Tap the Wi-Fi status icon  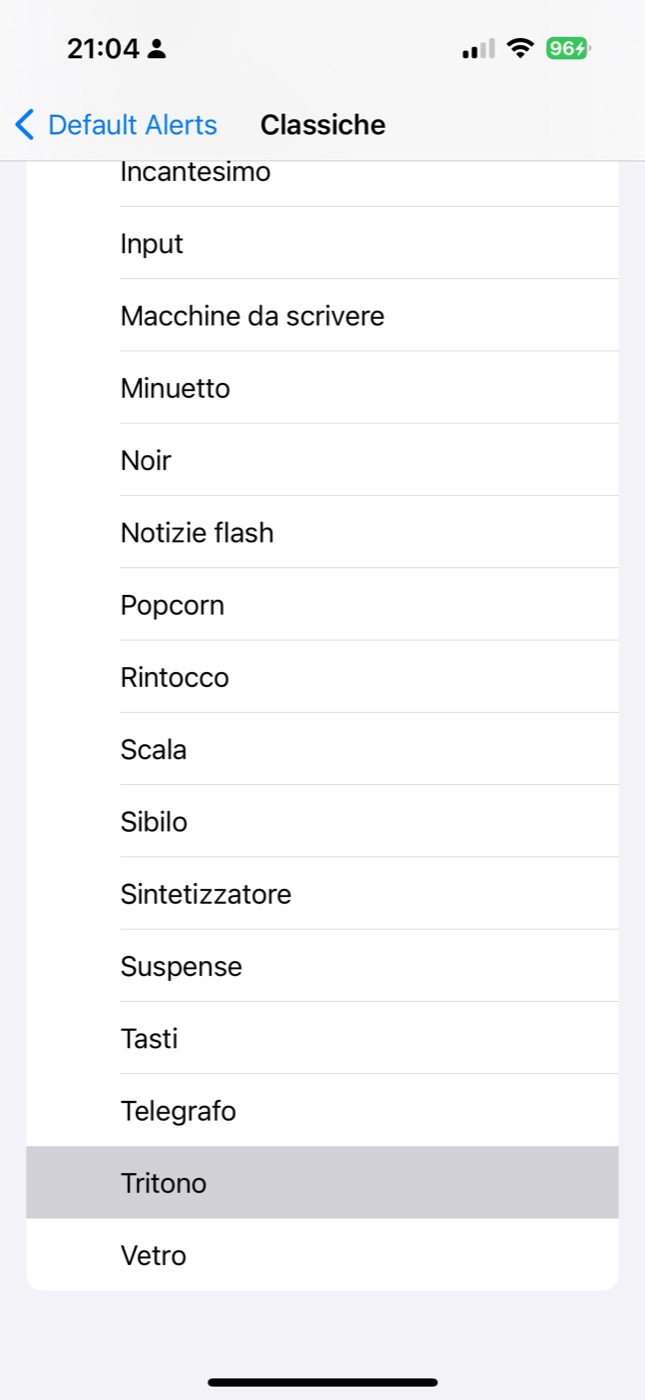coord(520,48)
